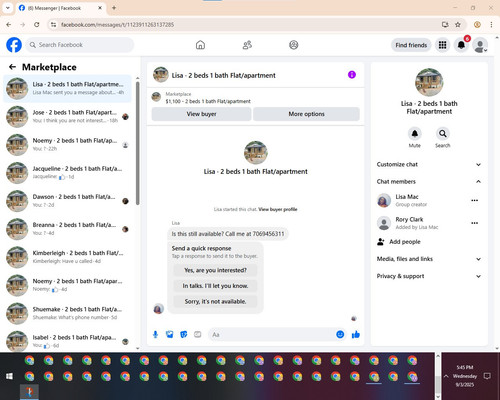Choose a sticker from the composer

tap(184, 334)
